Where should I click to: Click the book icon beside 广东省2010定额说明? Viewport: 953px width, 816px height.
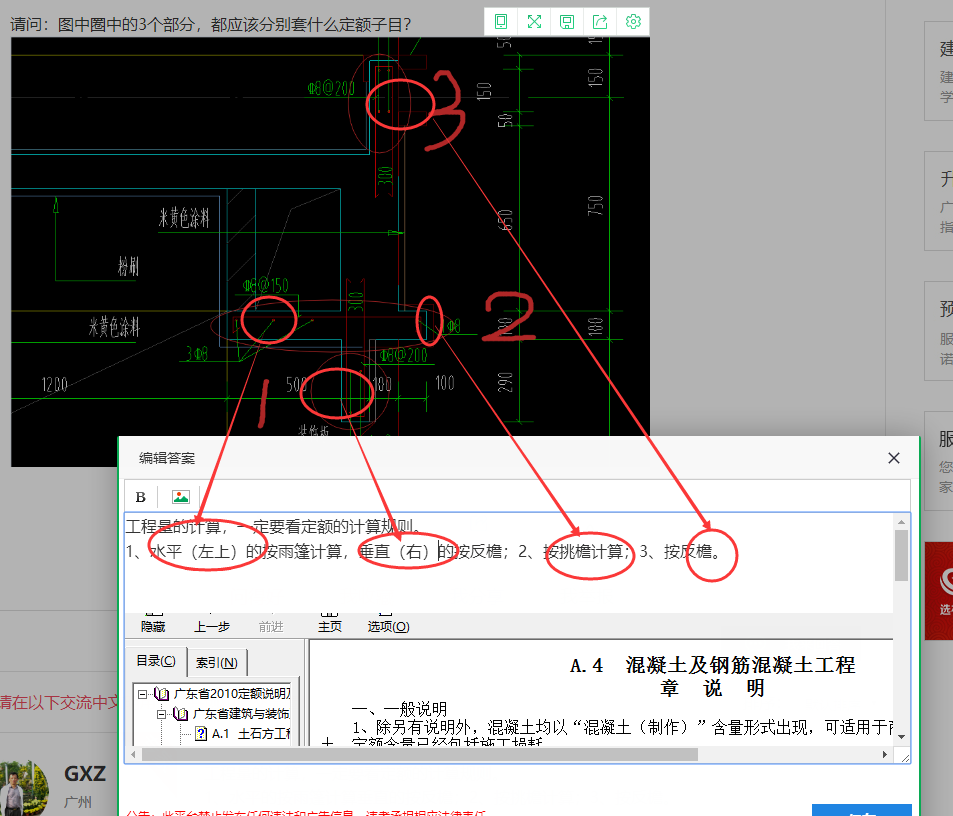[x=162, y=693]
